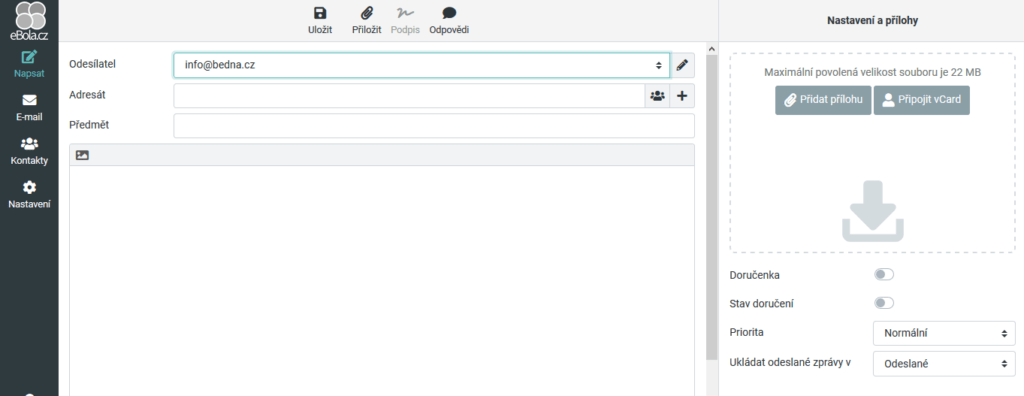
Task: Click plus icon beside Adresát field
Action: [x=682, y=96]
